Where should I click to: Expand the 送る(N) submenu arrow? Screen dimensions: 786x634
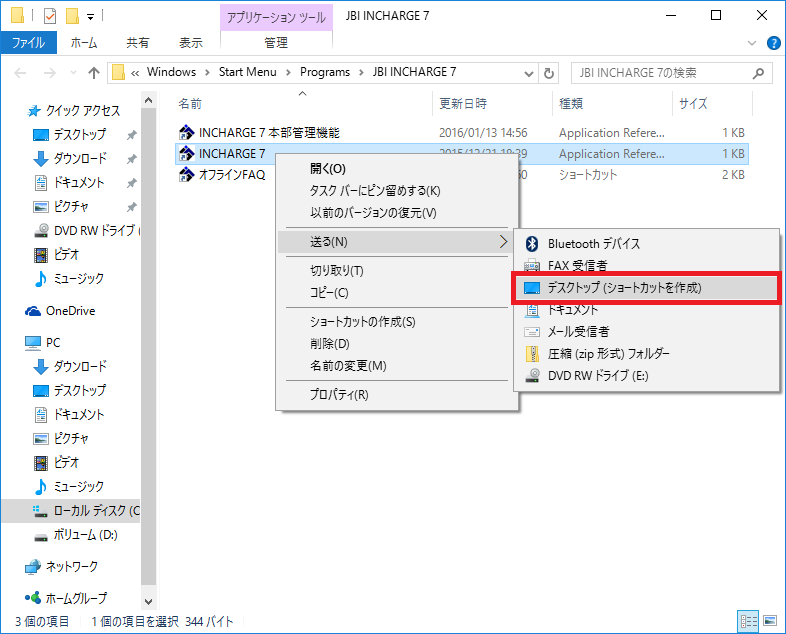(503, 242)
